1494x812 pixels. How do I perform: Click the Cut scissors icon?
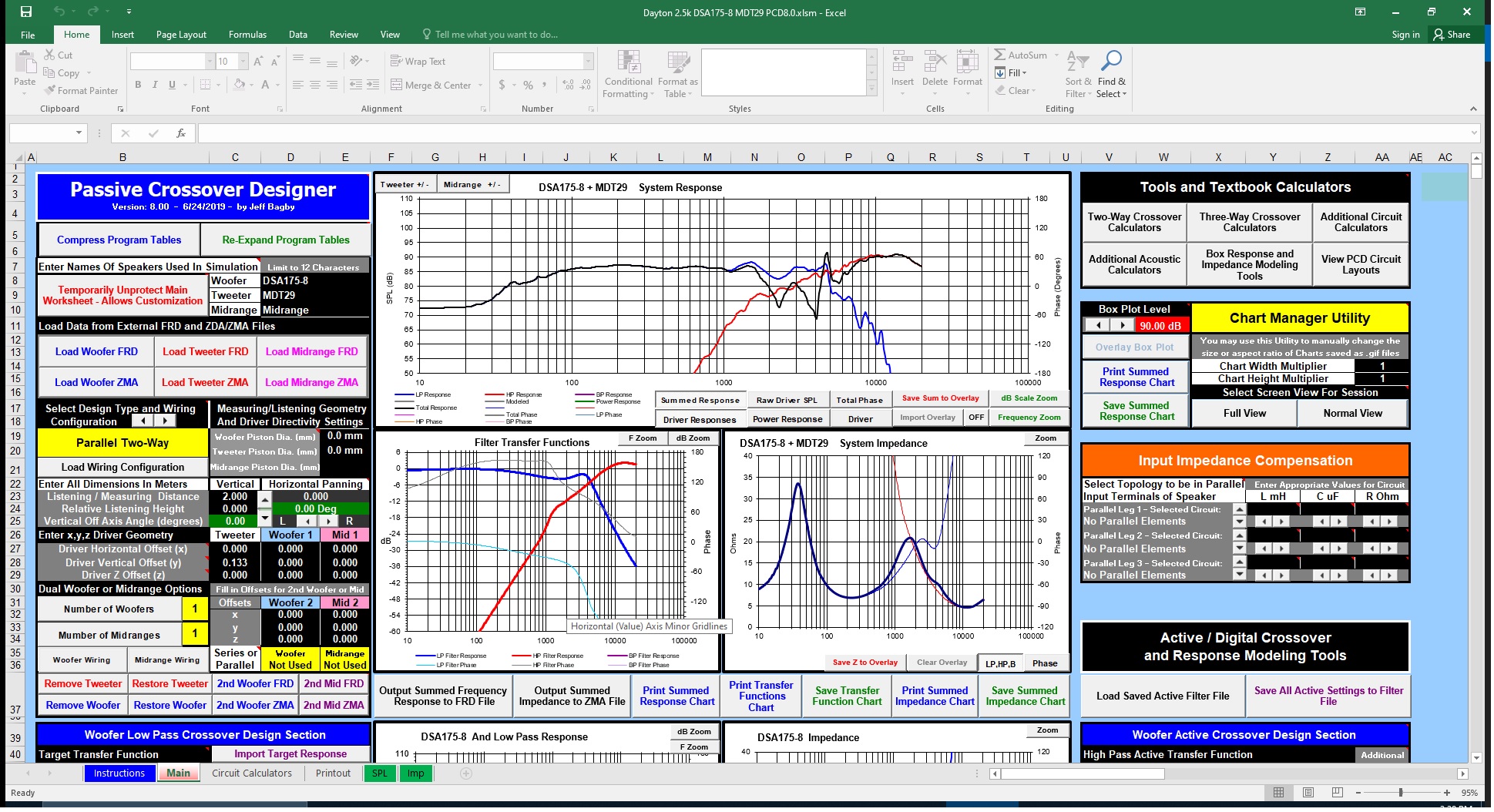pos(49,55)
